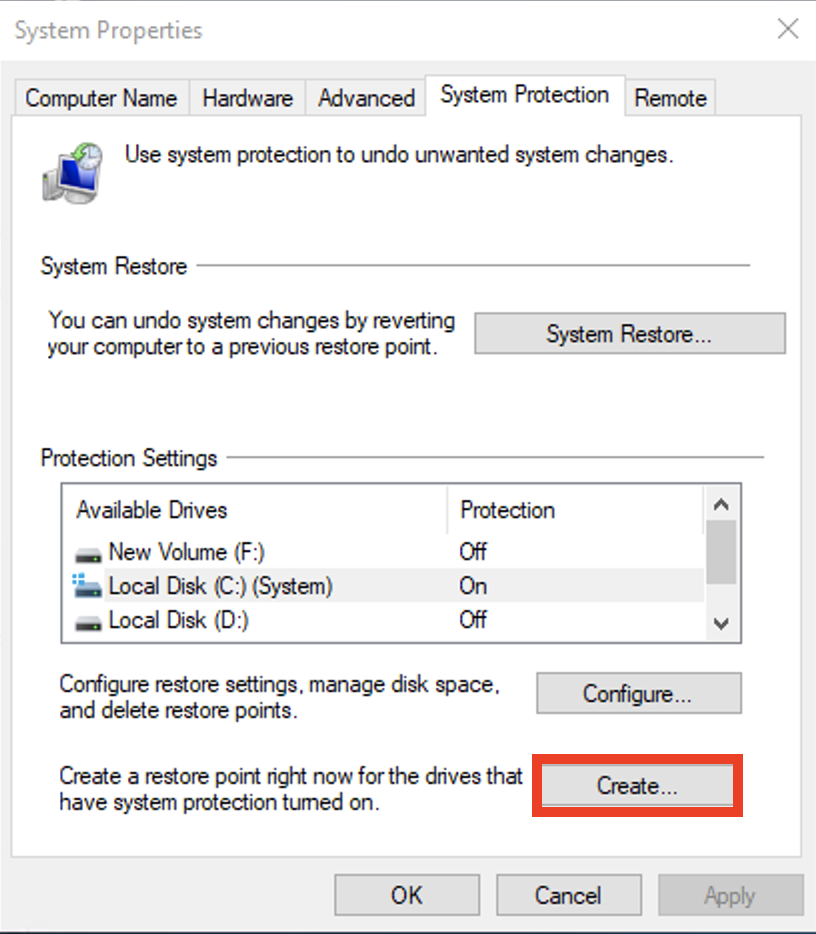The image size is (816, 934).
Task: Close the System Properties dialog
Action: [788, 29]
